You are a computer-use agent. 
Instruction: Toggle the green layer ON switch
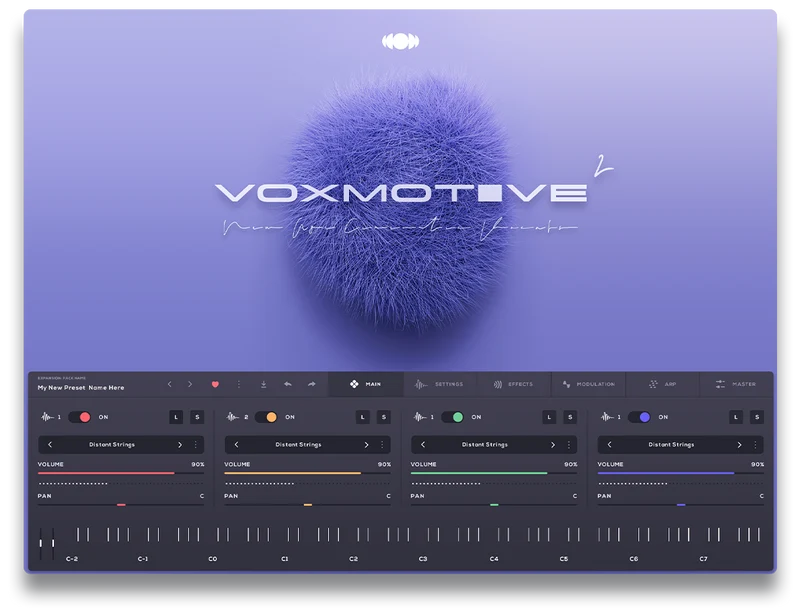coord(453,417)
